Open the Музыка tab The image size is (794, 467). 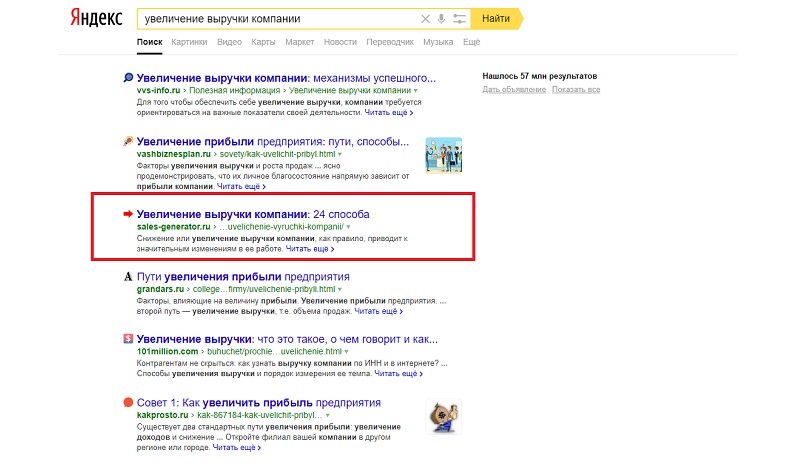438,42
